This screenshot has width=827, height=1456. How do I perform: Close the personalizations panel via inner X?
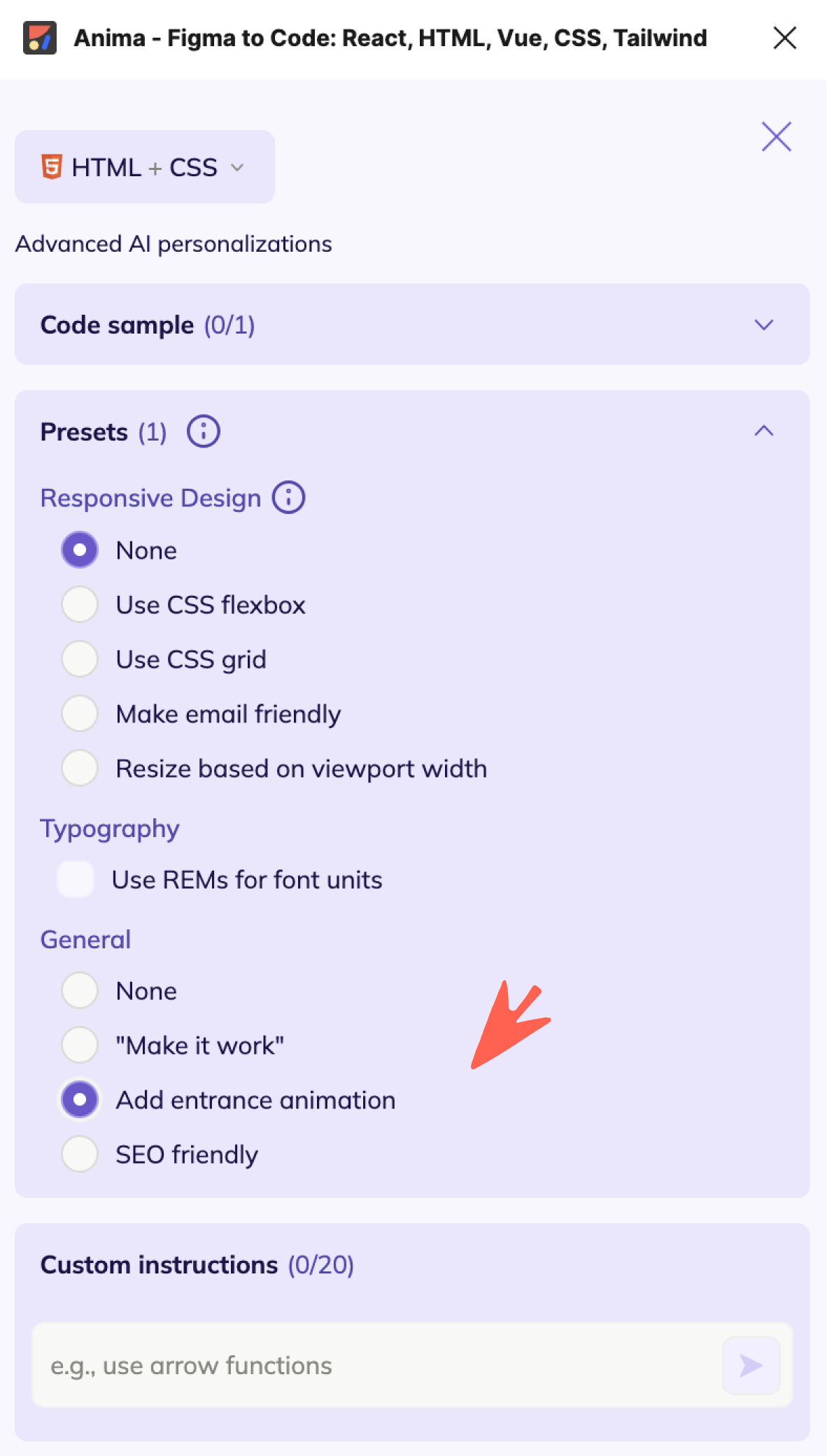tap(776, 137)
